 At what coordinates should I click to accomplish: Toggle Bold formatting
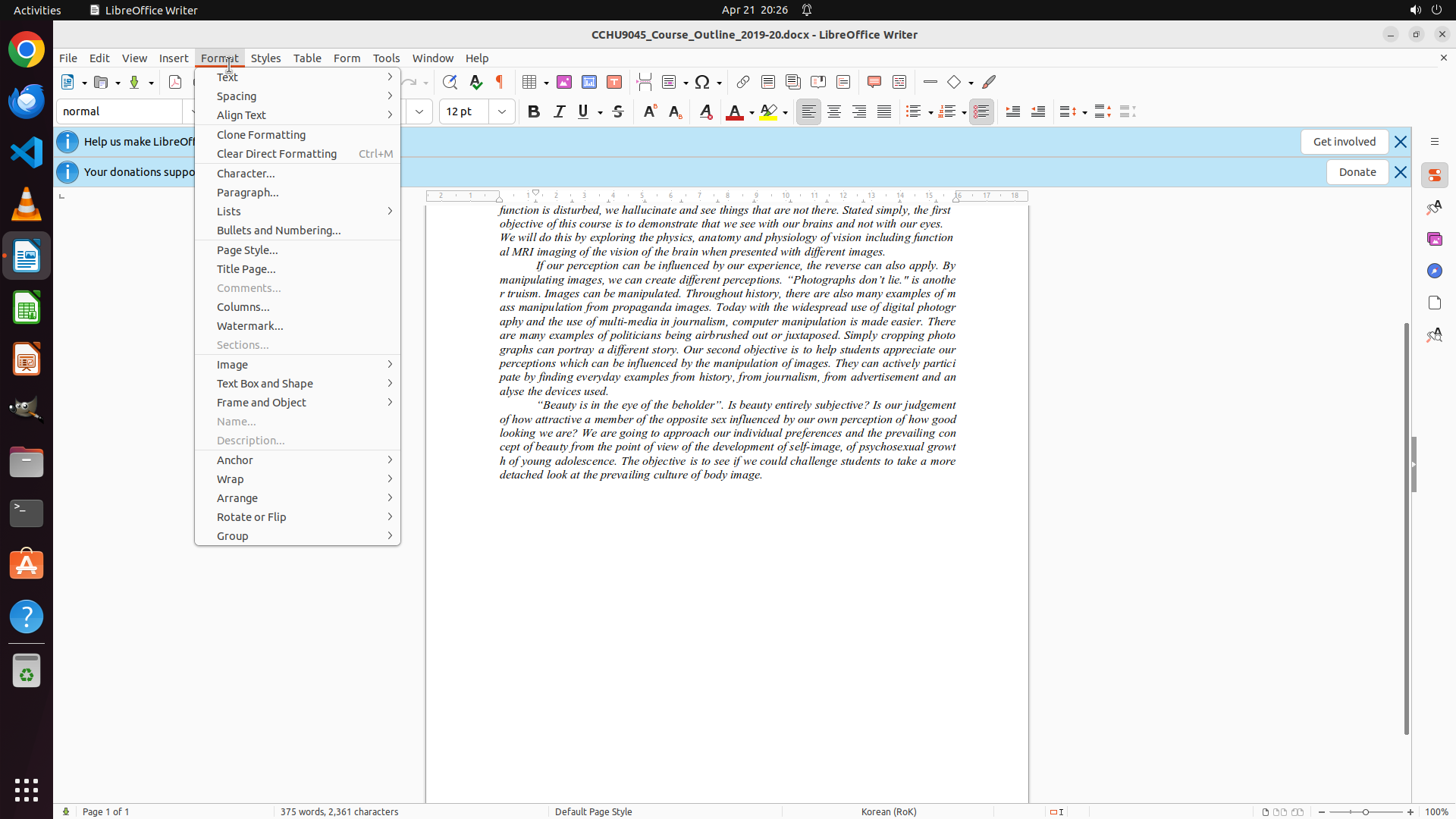click(x=534, y=111)
